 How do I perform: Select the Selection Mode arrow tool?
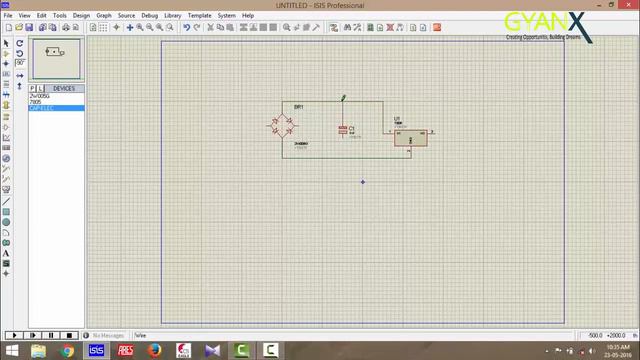[x=6, y=43]
